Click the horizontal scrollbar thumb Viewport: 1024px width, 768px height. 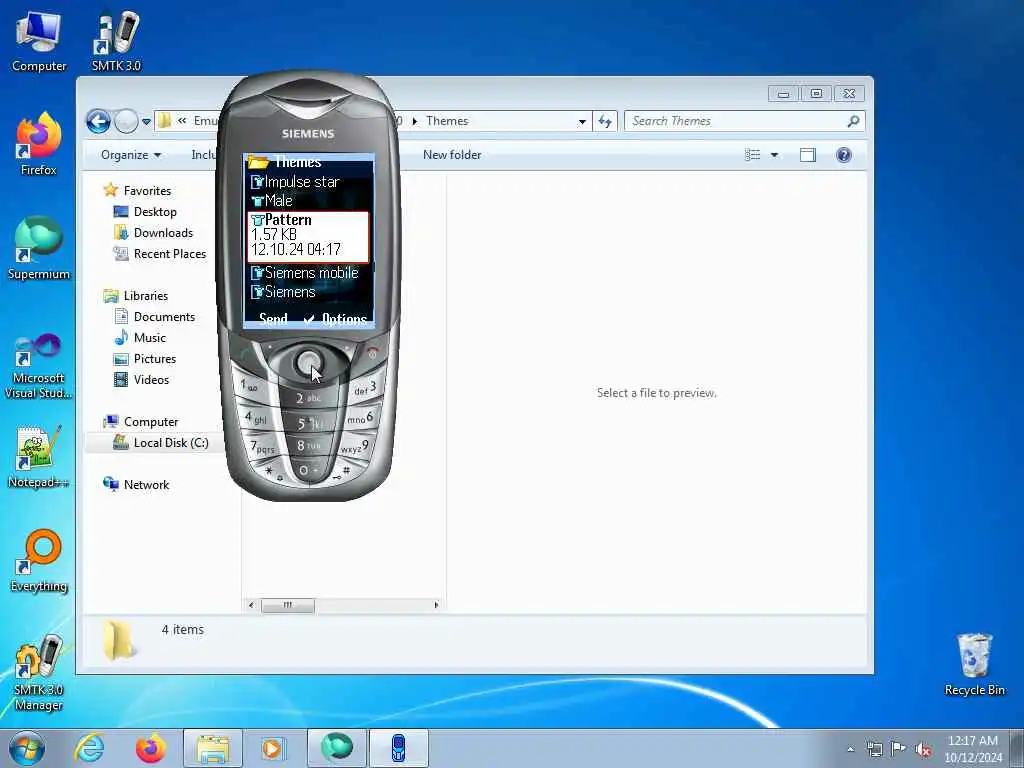287,605
